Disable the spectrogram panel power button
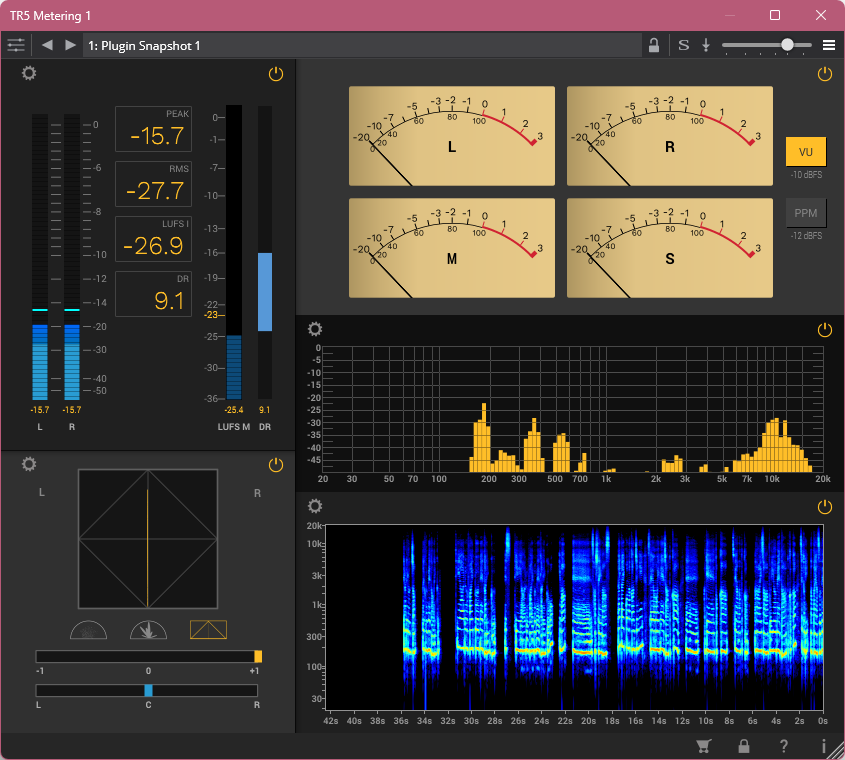Screen dimensions: 845x760 pyautogui.click(x=824, y=506)
